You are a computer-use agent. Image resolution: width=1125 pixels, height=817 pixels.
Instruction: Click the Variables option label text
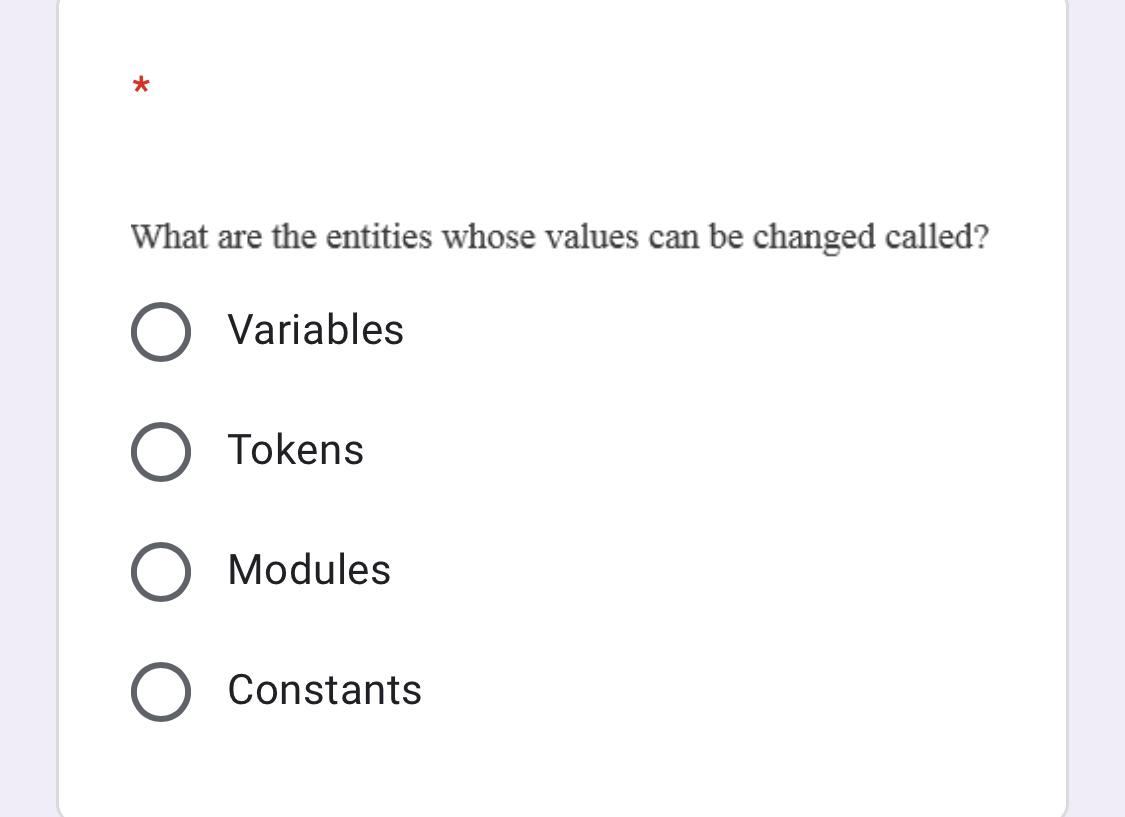click(316, 330)
